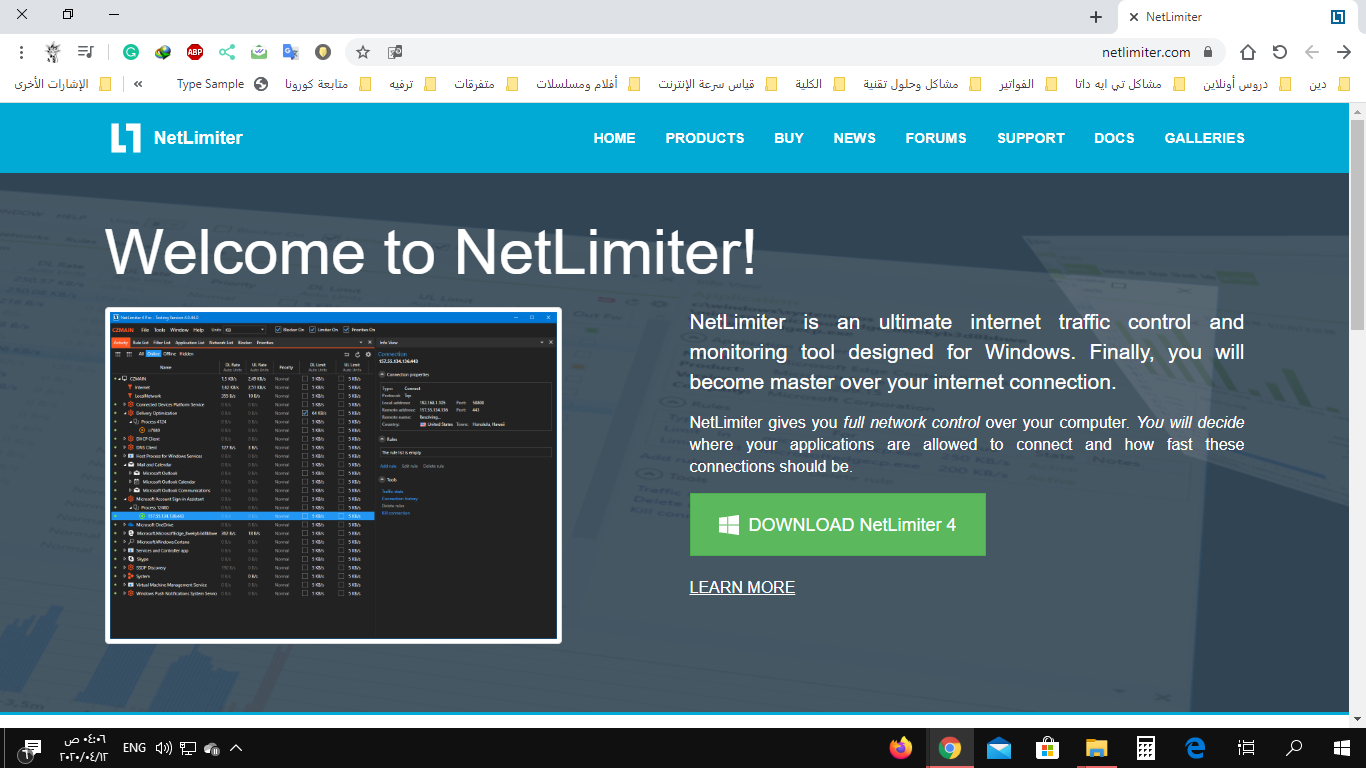Go to browser home page
1366x768 pixels.
1248,52
